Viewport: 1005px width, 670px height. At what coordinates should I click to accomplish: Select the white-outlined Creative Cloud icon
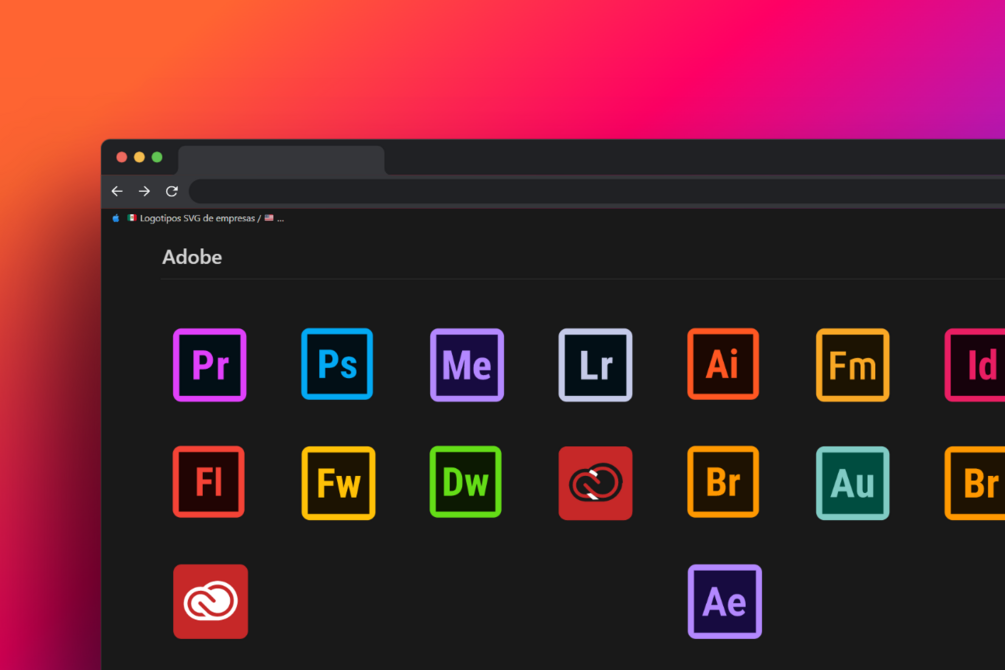tap(210, 601)
